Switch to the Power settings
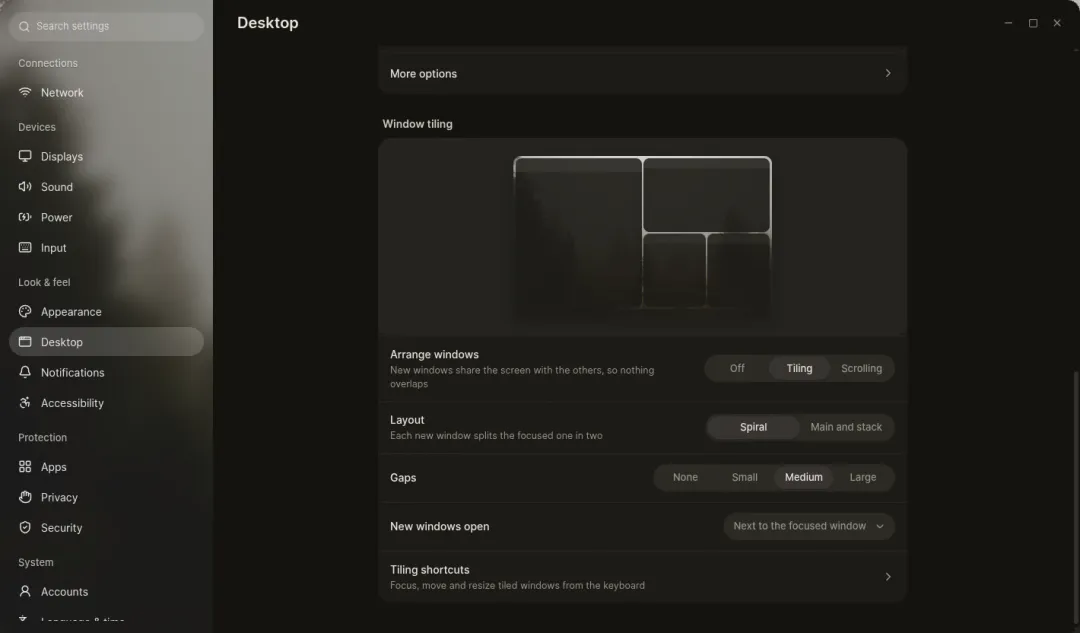The height and width of the screenshot is (633, 1080). click(x=106, y=217)
